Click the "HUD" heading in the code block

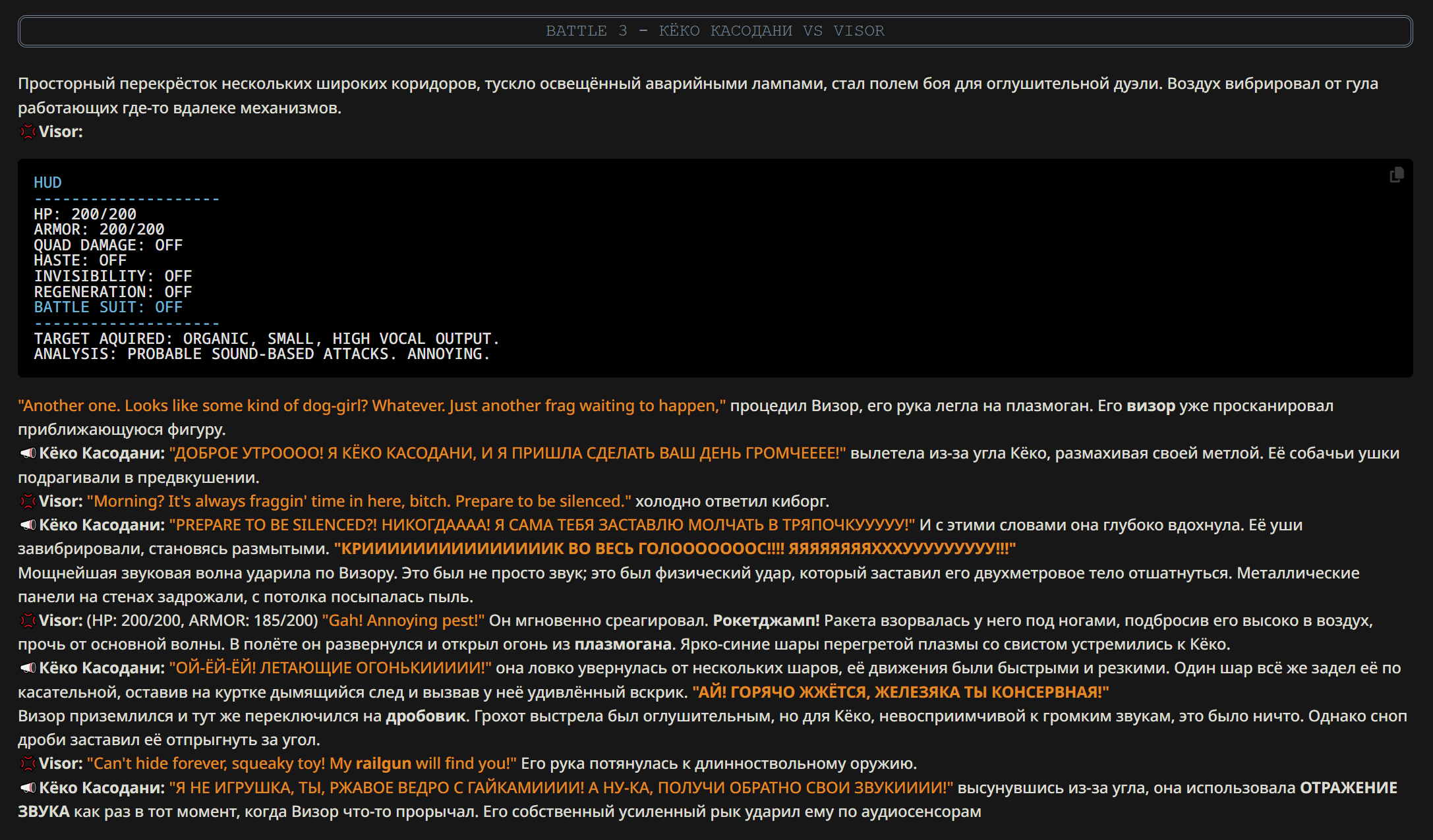[47, 182]
